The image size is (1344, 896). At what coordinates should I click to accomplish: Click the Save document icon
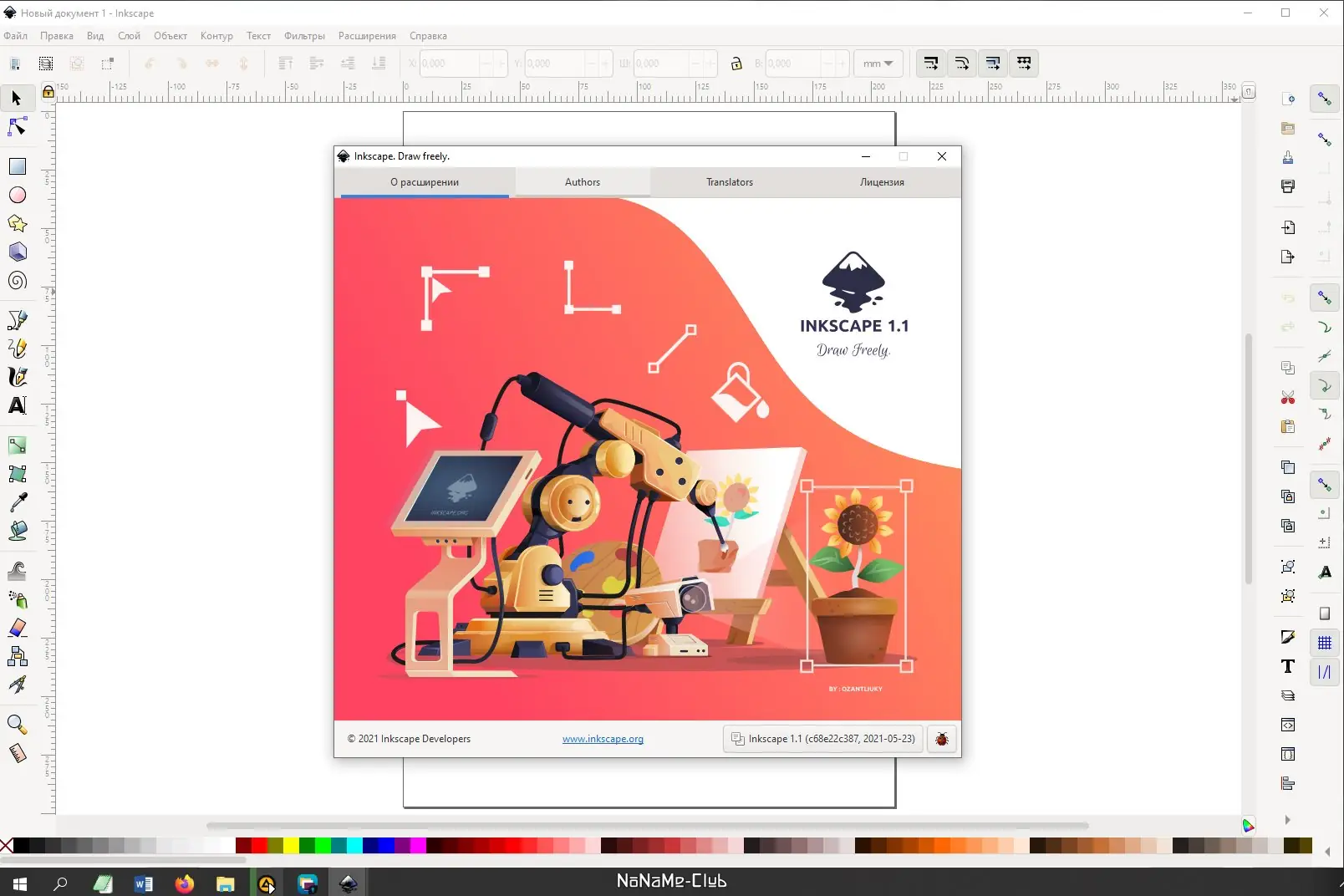(x=1288, y=158)
